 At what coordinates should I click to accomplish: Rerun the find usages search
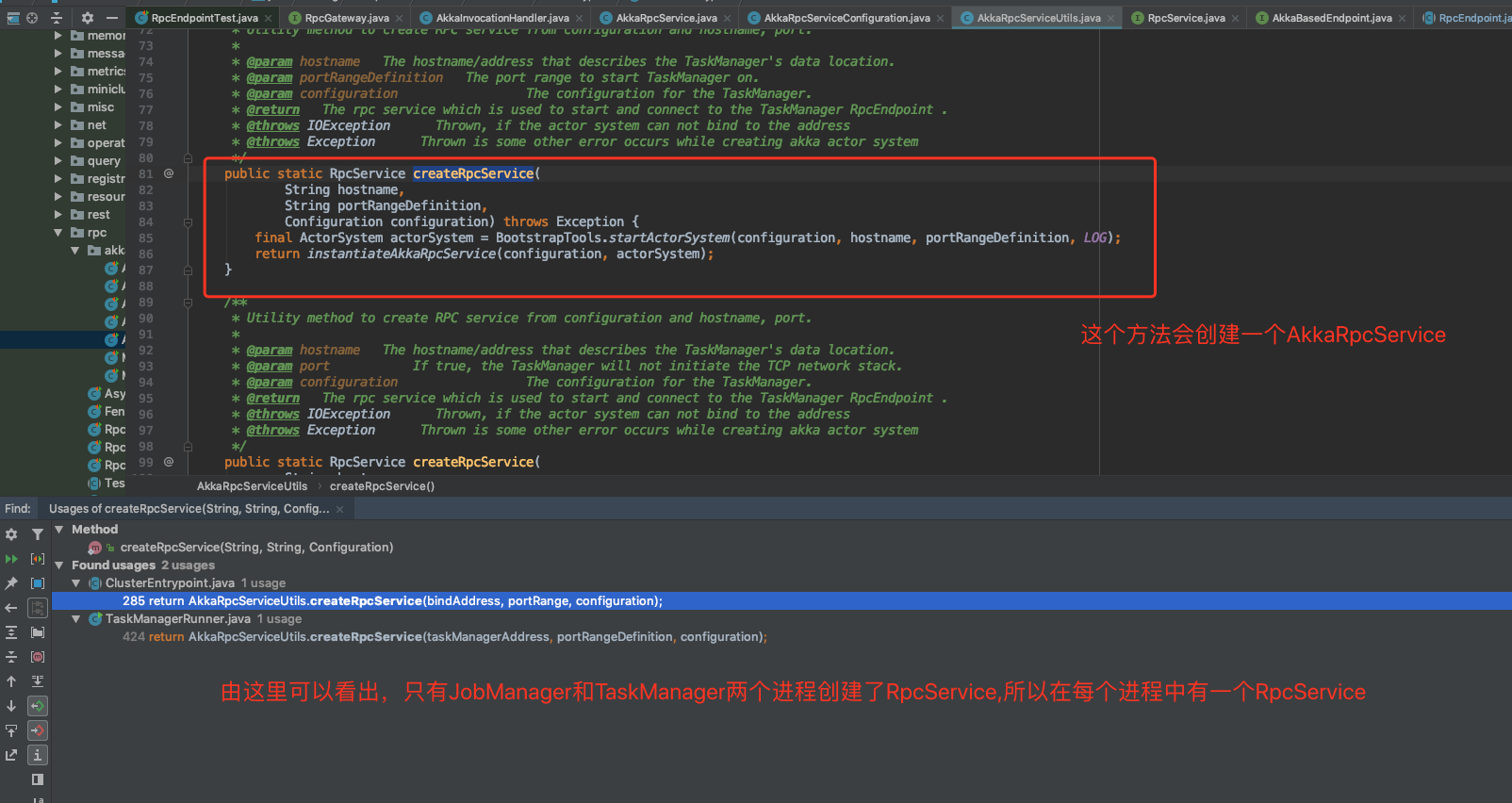point(11,559)
